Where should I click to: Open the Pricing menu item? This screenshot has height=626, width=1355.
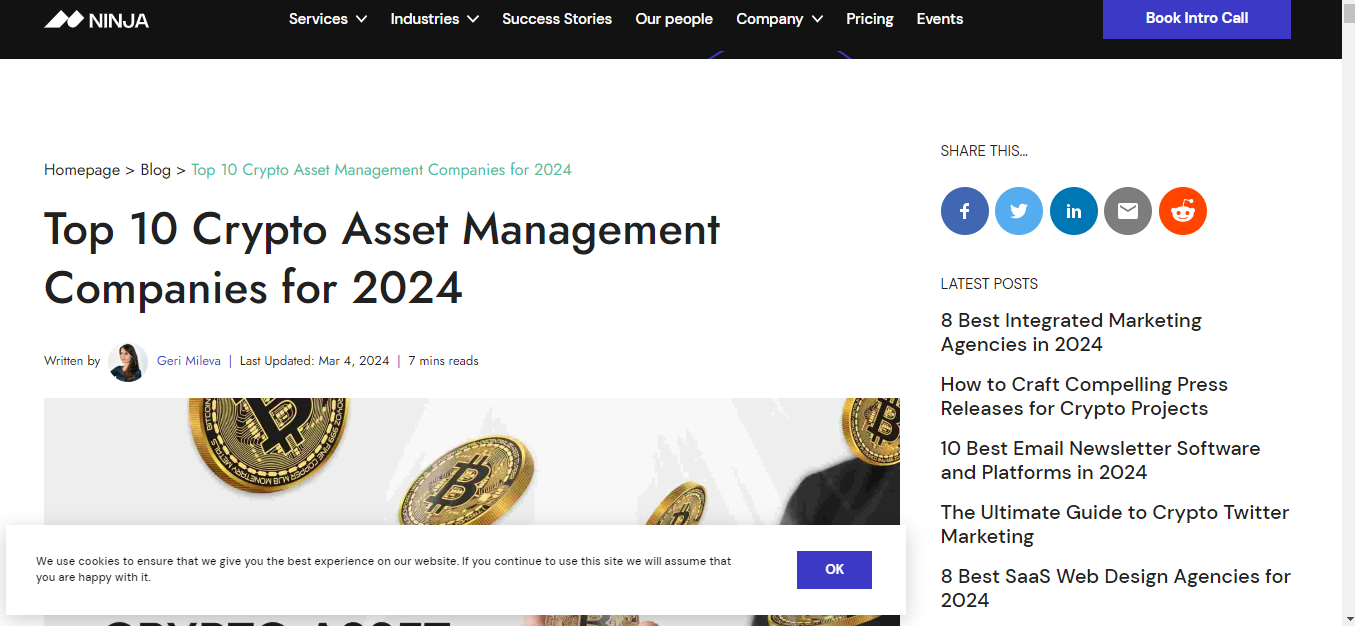click(x=869, y=19)
